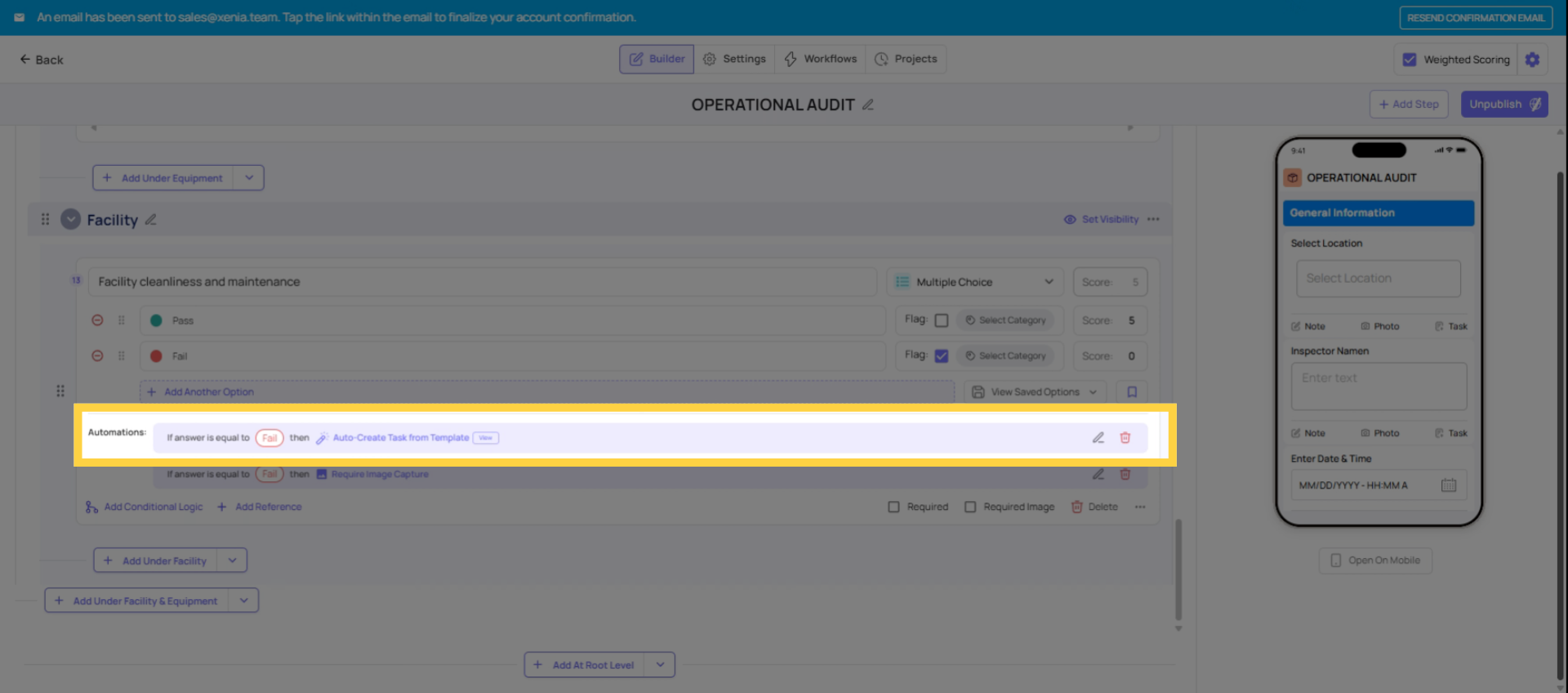Grab the question 13 drag handle

pos(60,391)
